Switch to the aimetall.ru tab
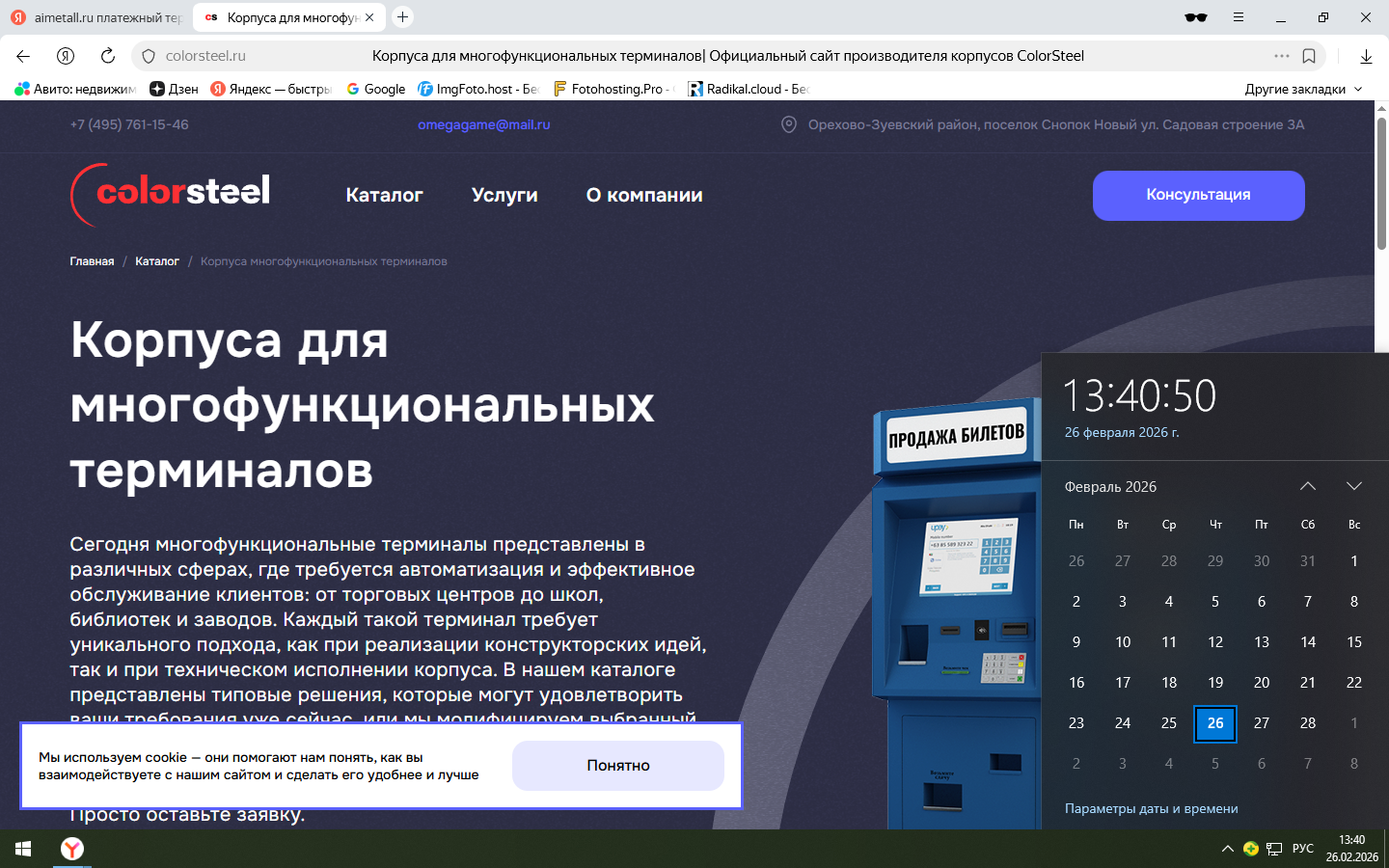The height and width of the screenshot is (868, 1389). tap(96, 17)
